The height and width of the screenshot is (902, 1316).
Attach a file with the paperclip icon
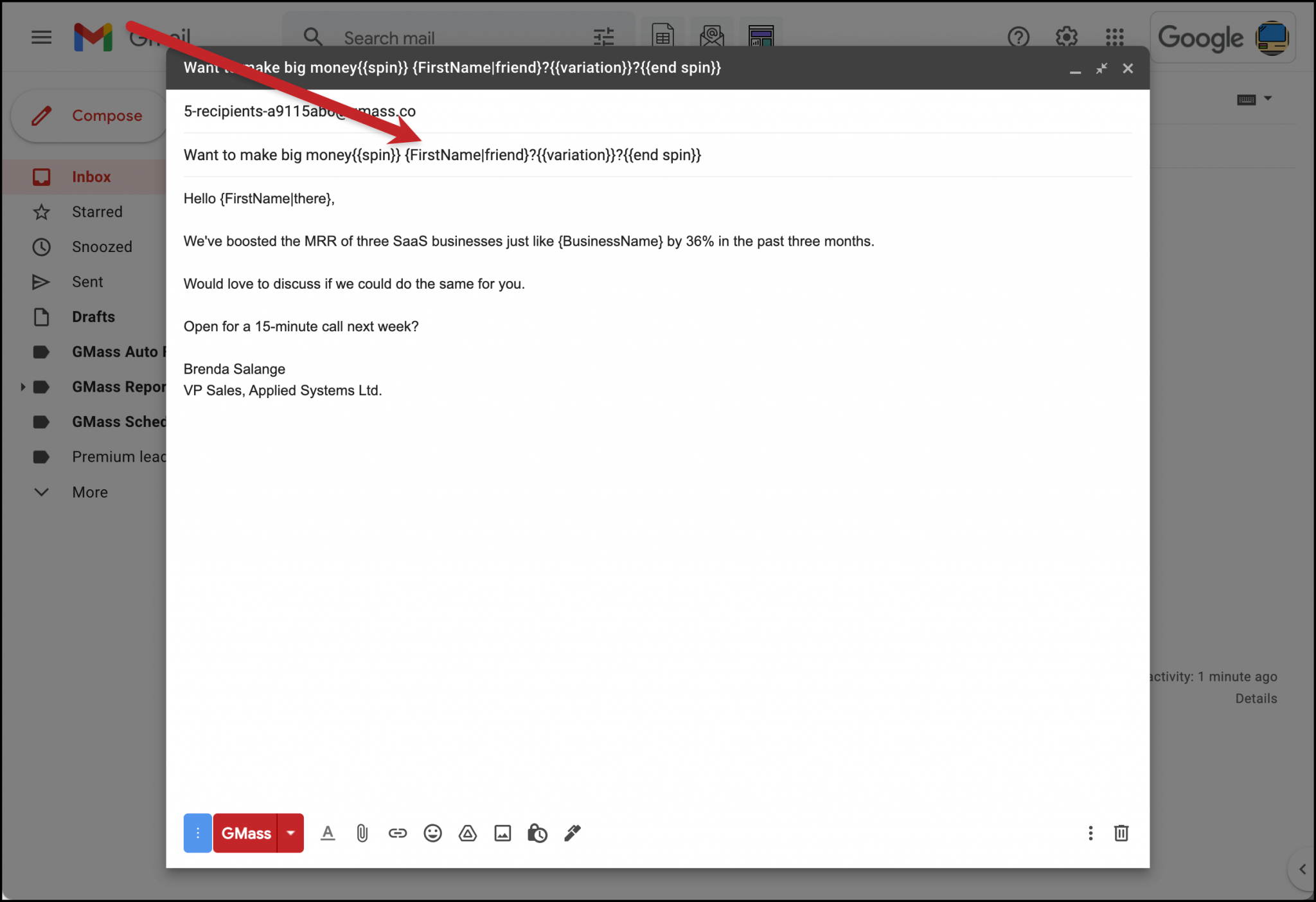(362, 833)
